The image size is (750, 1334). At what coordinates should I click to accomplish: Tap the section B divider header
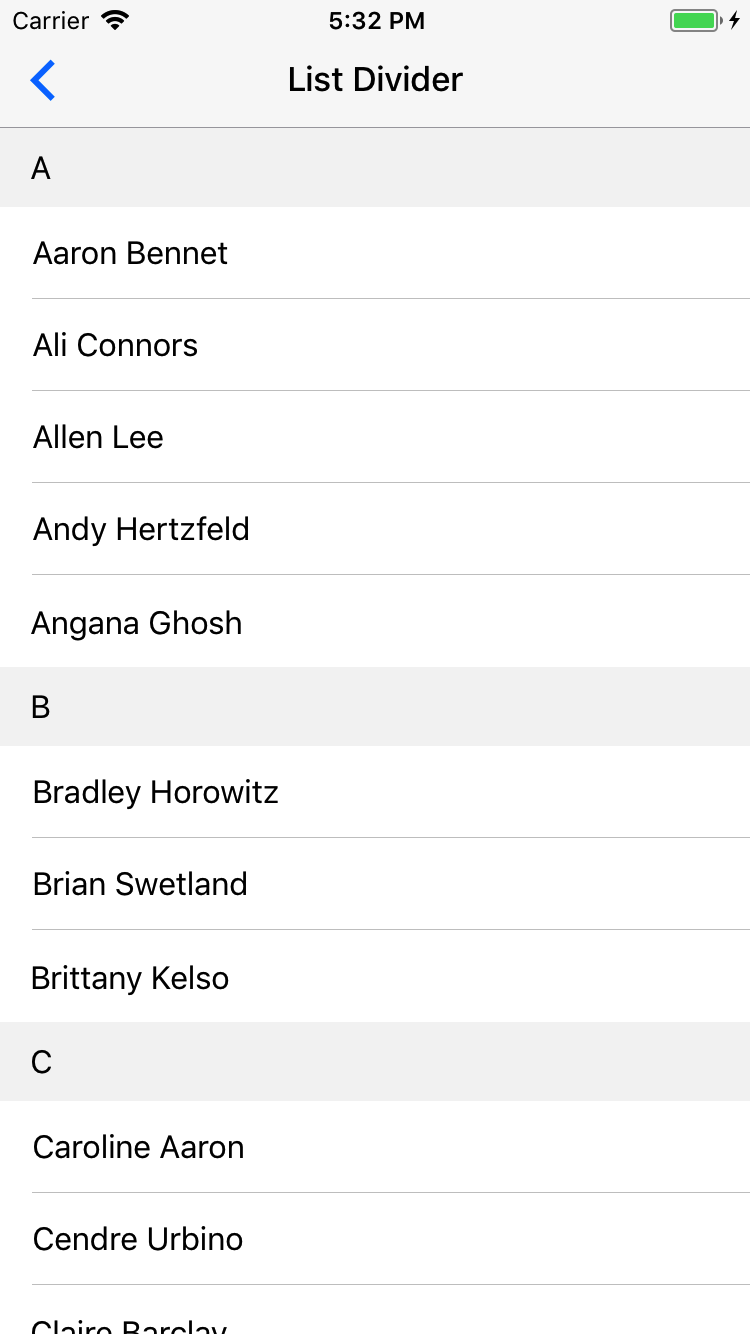[375, 707]
